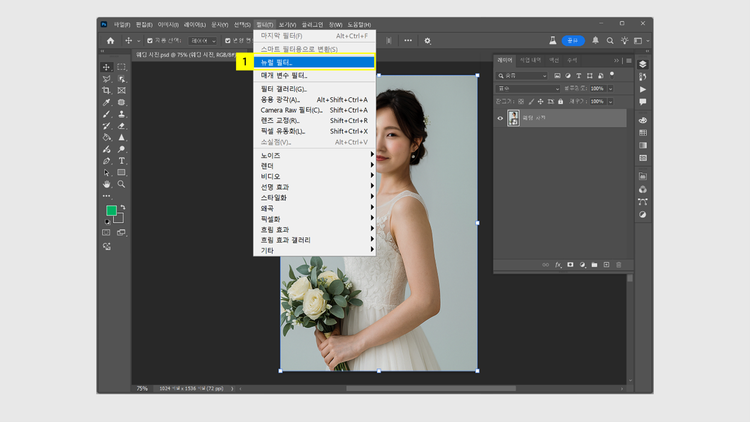This screenshot has height=422, width=750.
Task: Click the new group folder icon
Action: [x=594, y=265]
